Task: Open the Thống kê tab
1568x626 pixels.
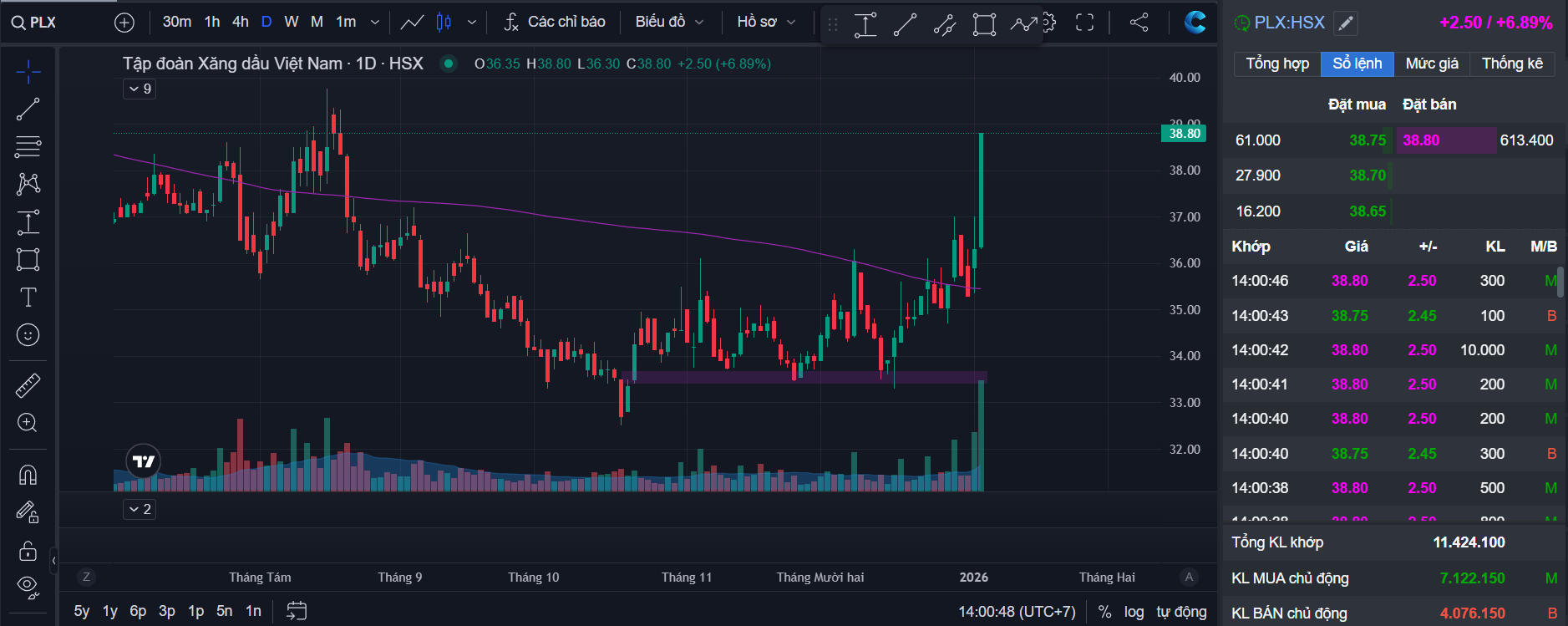Action: coord(1513,64)
